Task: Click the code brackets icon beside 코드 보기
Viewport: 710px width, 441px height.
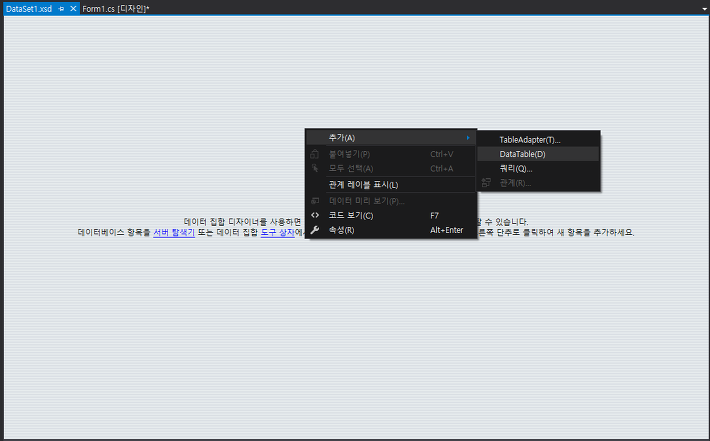Action: [315, 215]
